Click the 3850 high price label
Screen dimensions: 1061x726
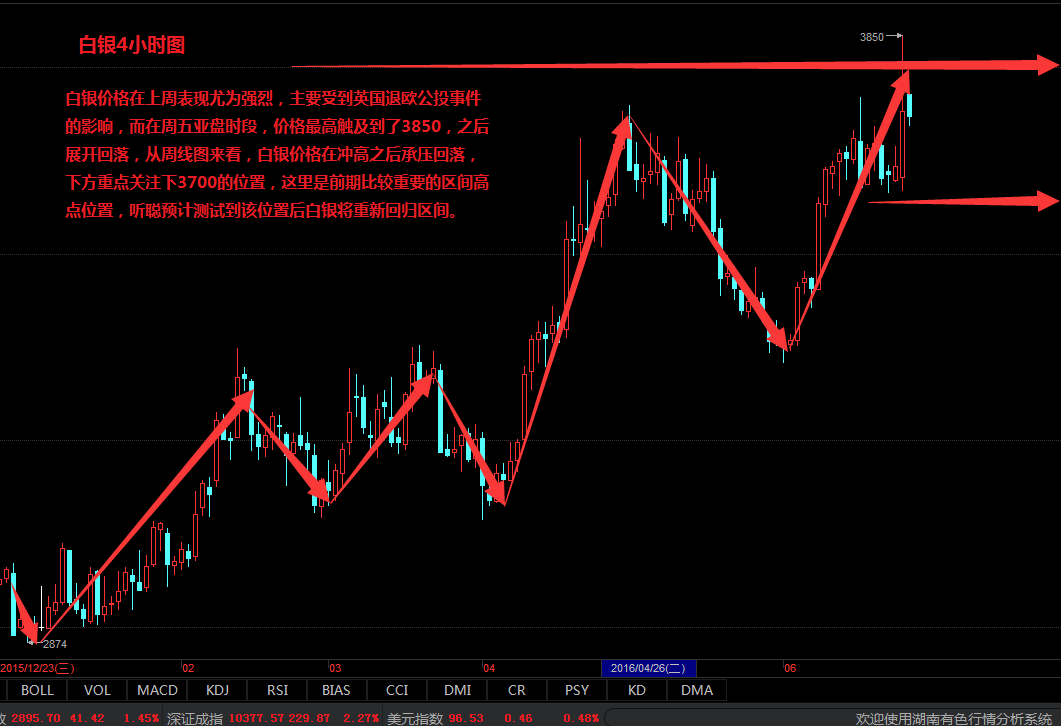[872, 37]
